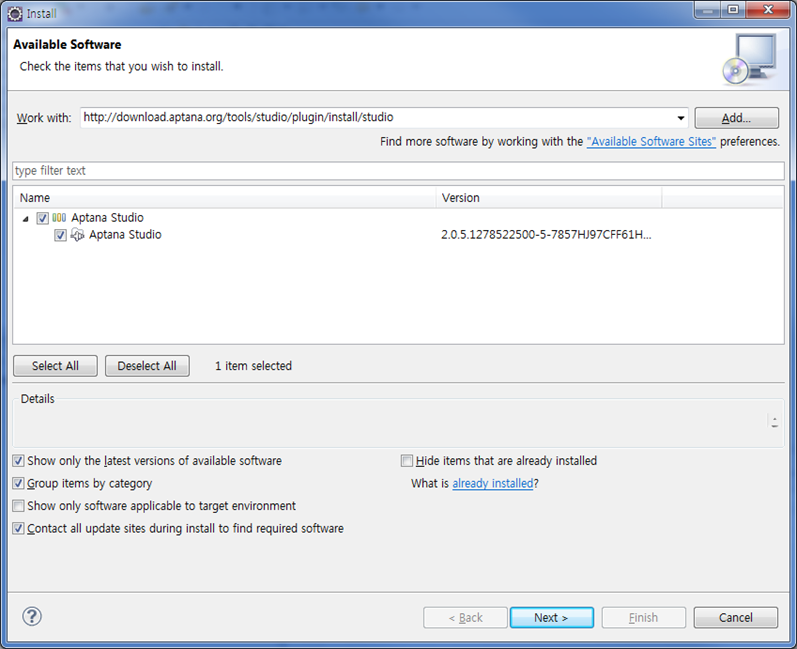Maximize the Install window
The width and height of the screenshot is (797, 649).
coord(733,9)
